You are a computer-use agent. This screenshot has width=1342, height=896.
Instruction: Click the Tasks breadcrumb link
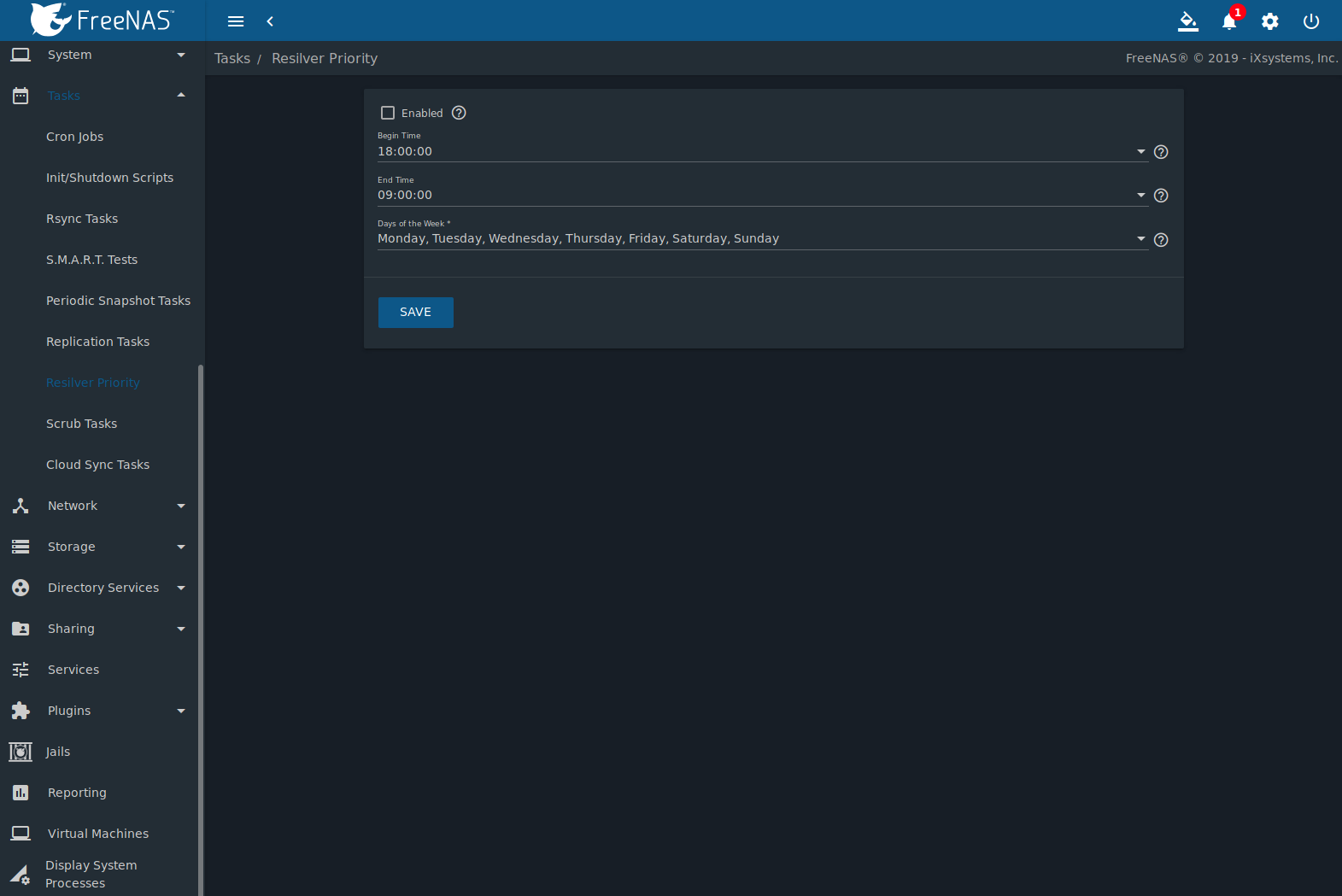click(232, 58)
